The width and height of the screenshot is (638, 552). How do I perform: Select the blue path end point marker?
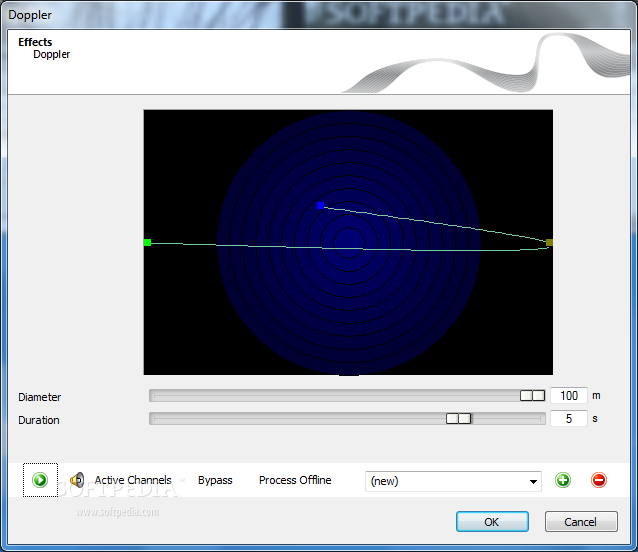click(x=320, y=205)
